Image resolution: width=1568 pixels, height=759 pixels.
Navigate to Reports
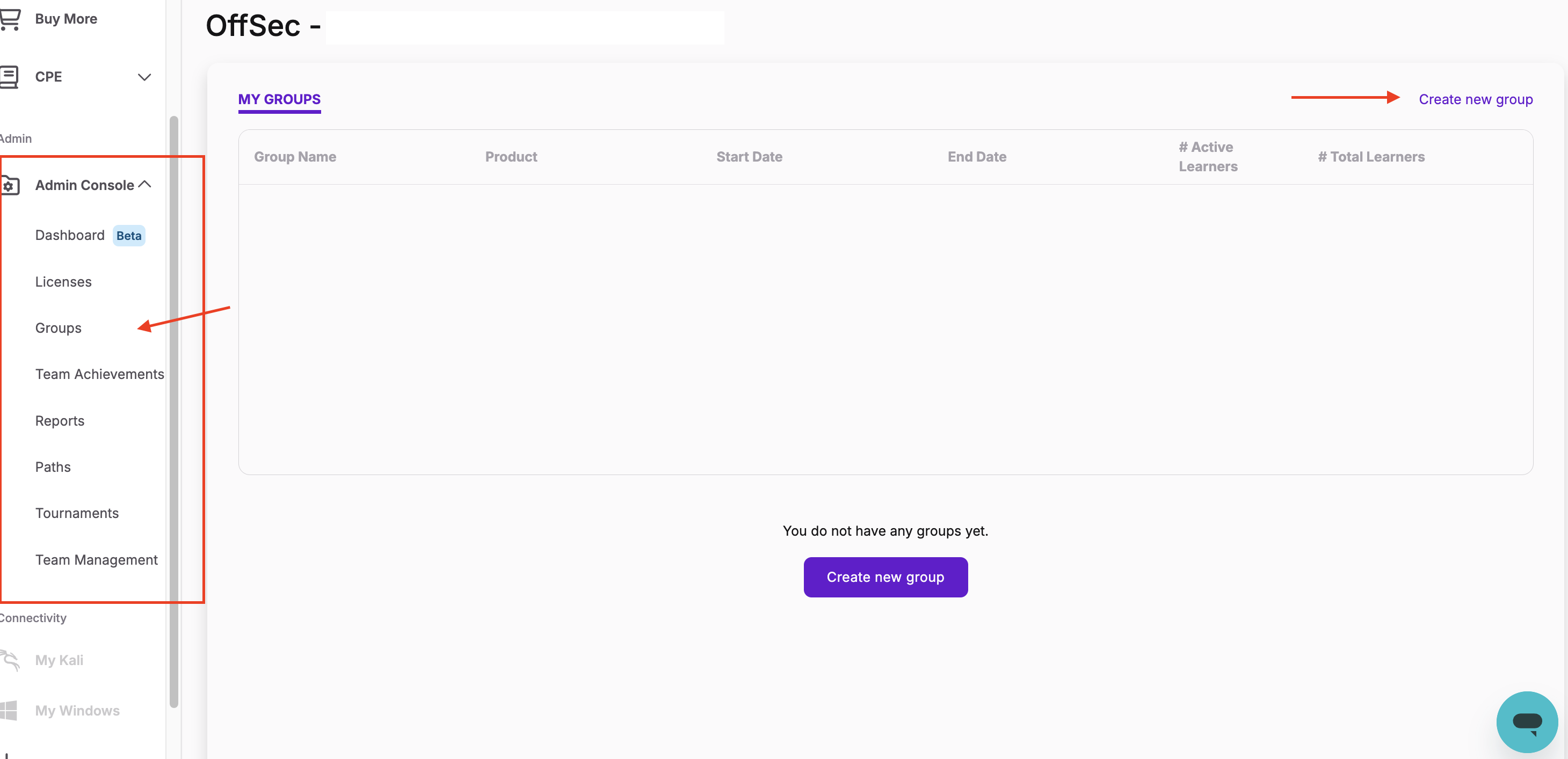coord(60,421)
